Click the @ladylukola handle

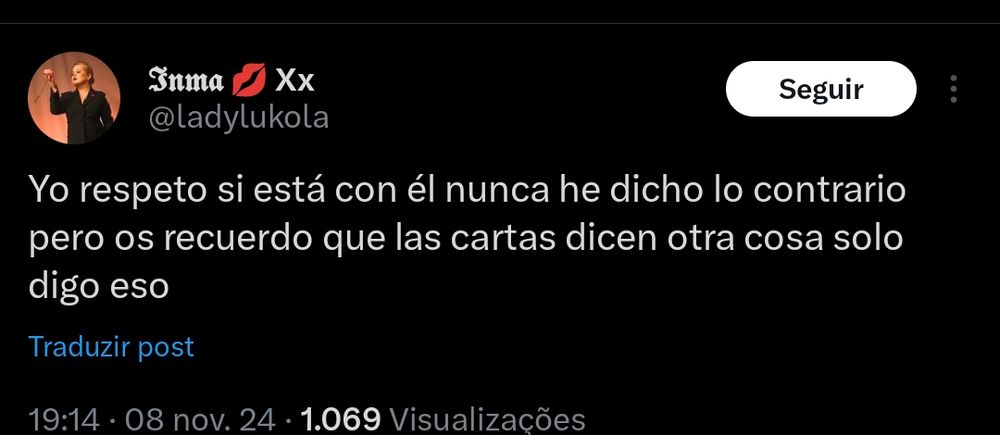click(x=239, y=117)
